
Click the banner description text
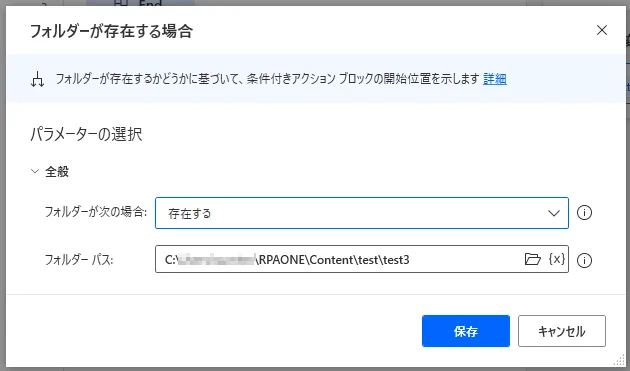[x=268, y=79]
